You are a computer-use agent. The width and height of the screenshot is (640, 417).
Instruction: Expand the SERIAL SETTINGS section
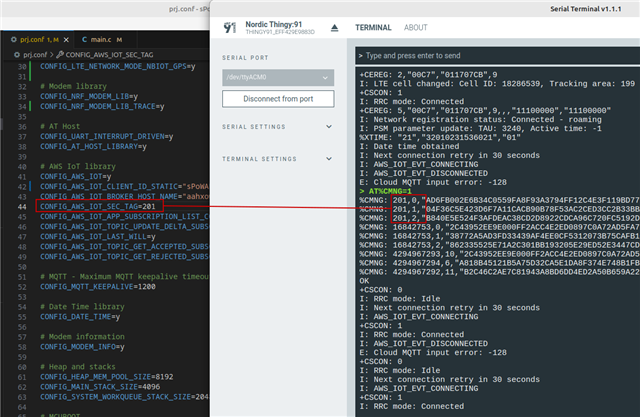click(x=278, y=127)
